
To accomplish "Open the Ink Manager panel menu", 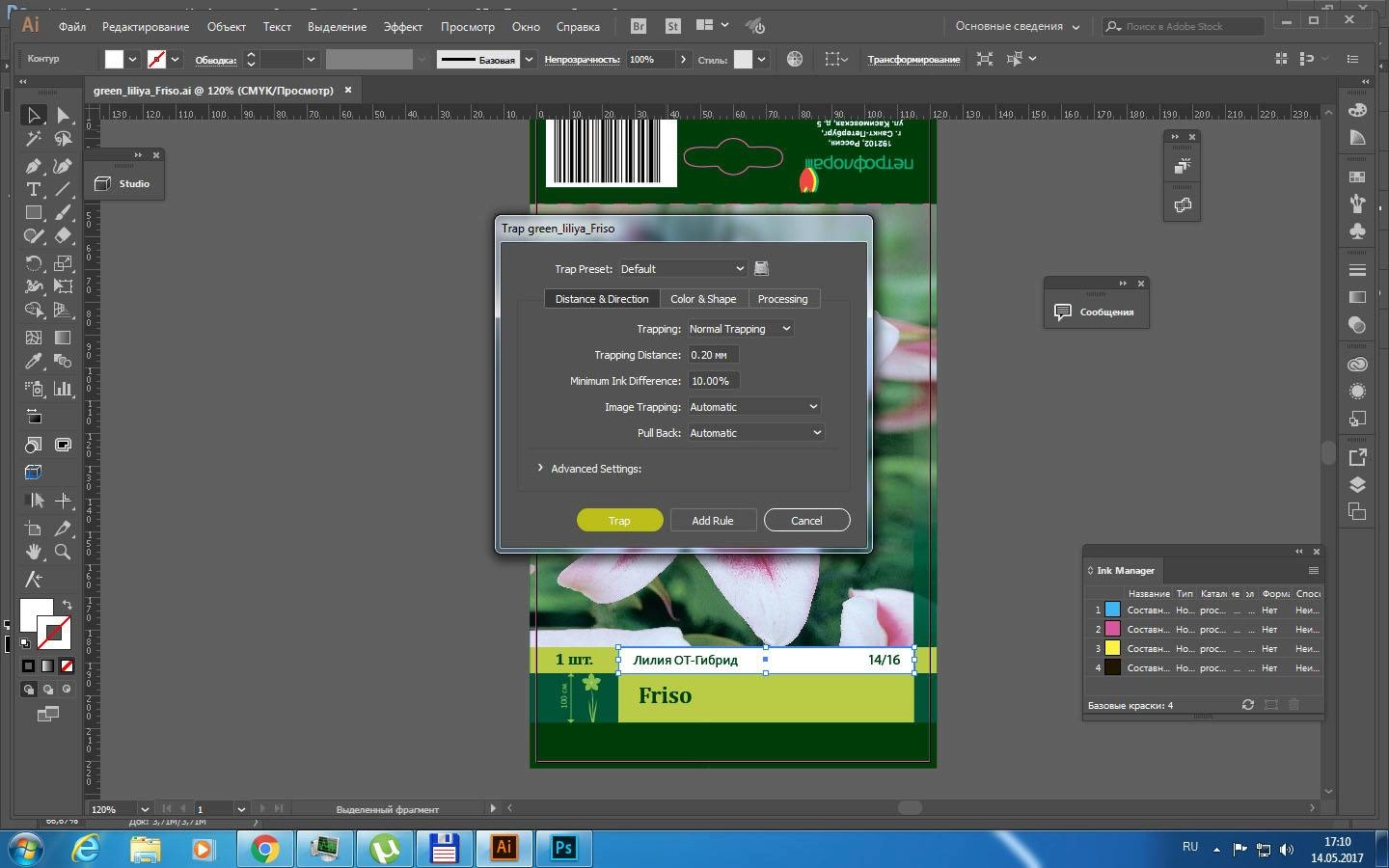I will (1313, 570).
